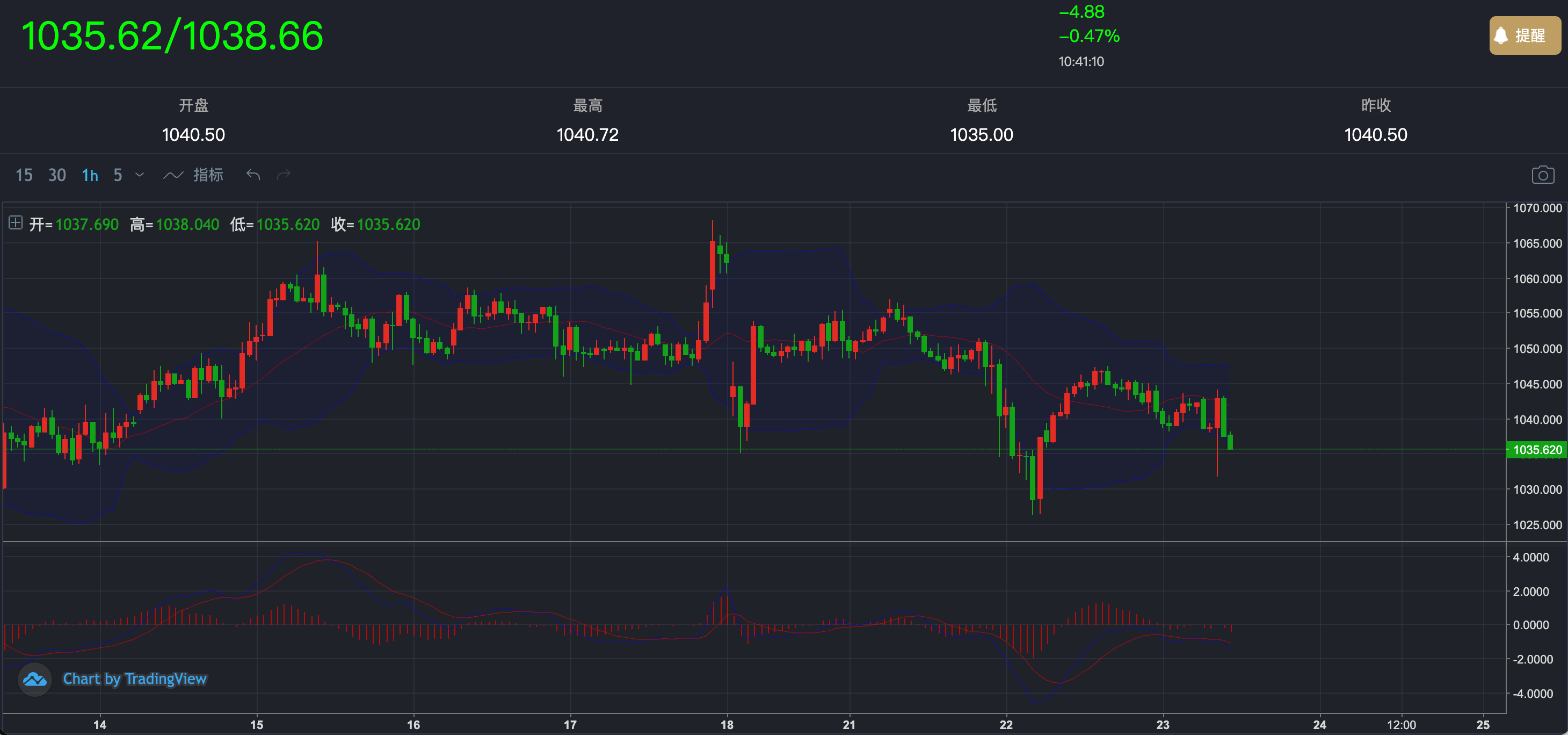1568x735 pixels.
Task: Open the 指标 indicators menu
Action: pyautogui.click(x=208, y=175)
